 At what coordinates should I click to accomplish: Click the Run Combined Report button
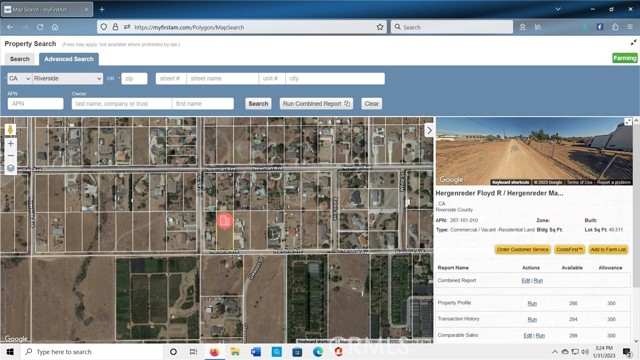click(316, 104)
